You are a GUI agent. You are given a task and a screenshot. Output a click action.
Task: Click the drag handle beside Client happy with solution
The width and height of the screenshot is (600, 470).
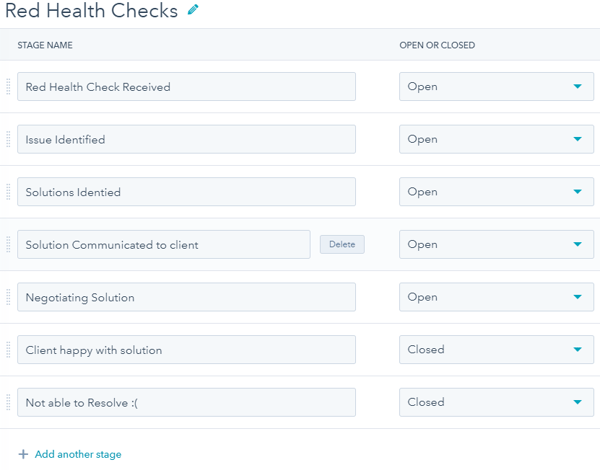(x=8, y=350)
